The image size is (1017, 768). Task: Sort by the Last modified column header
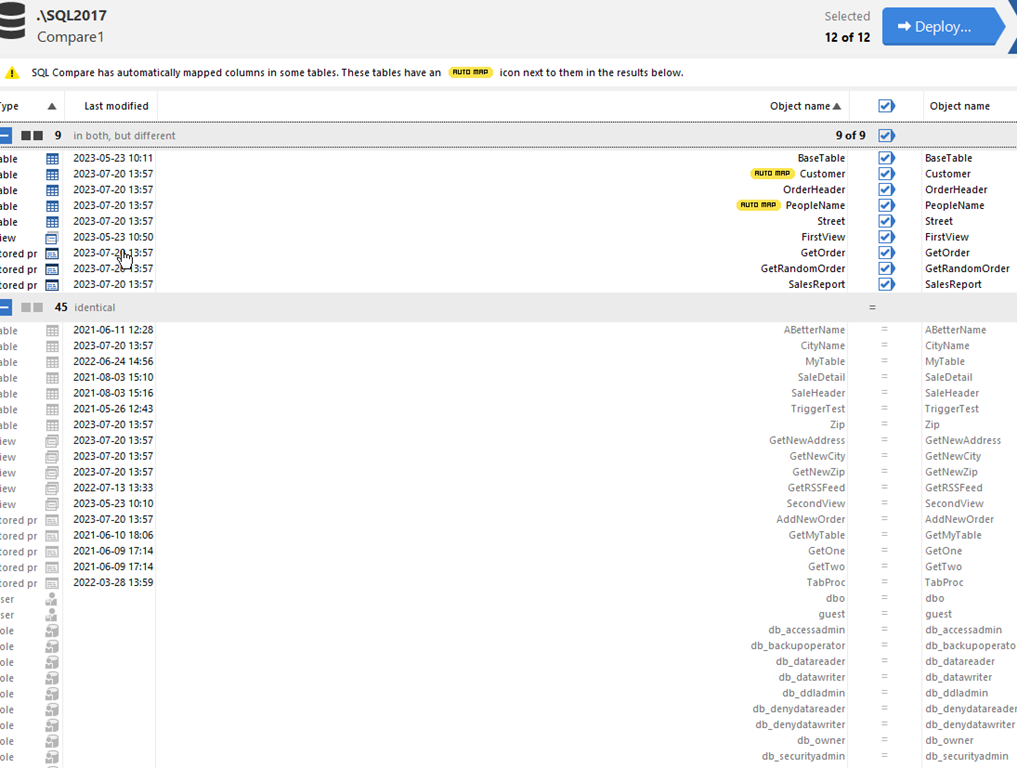point(116,106)
